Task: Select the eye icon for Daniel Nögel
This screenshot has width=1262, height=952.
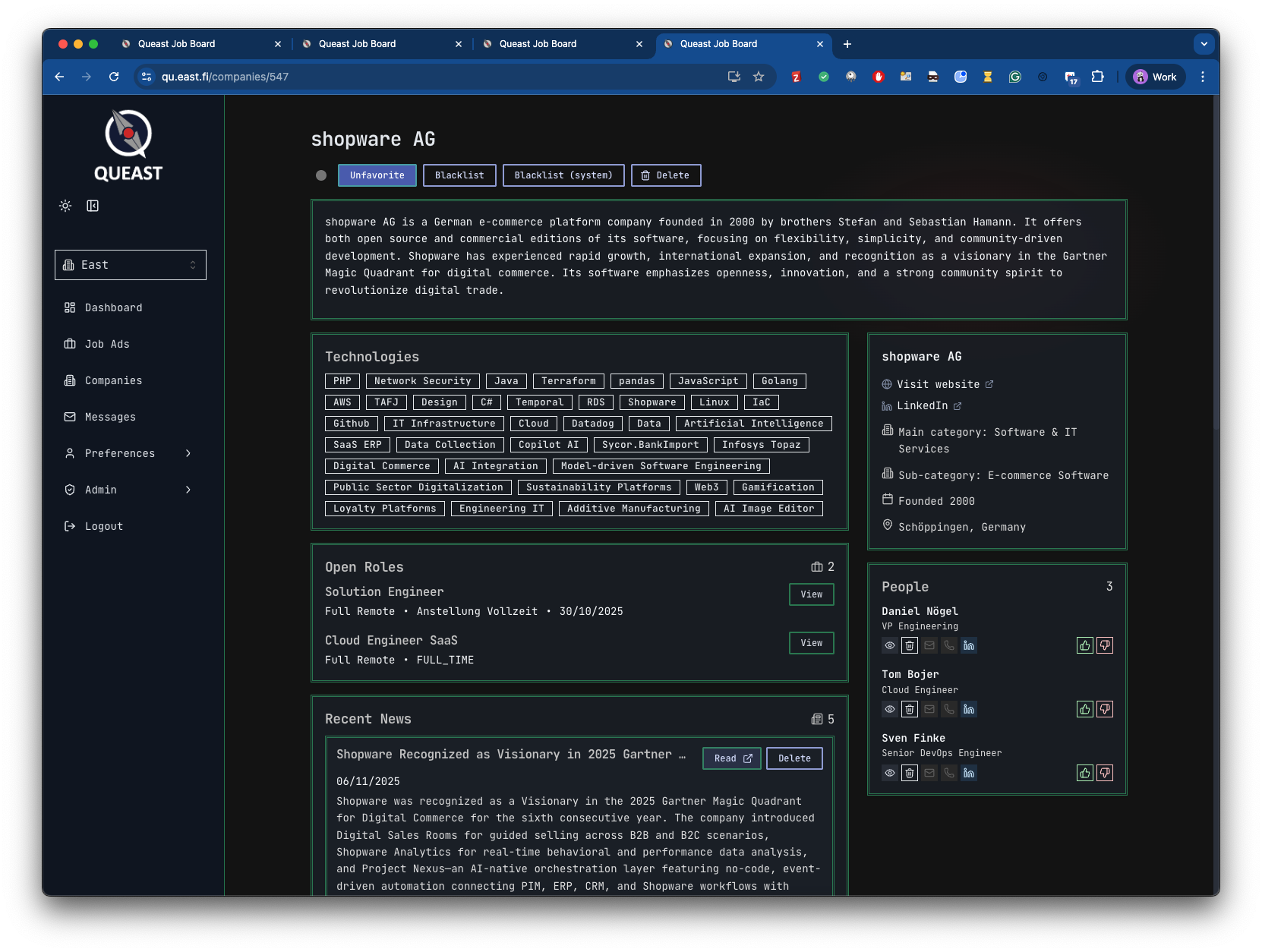Action: (889, 645)
